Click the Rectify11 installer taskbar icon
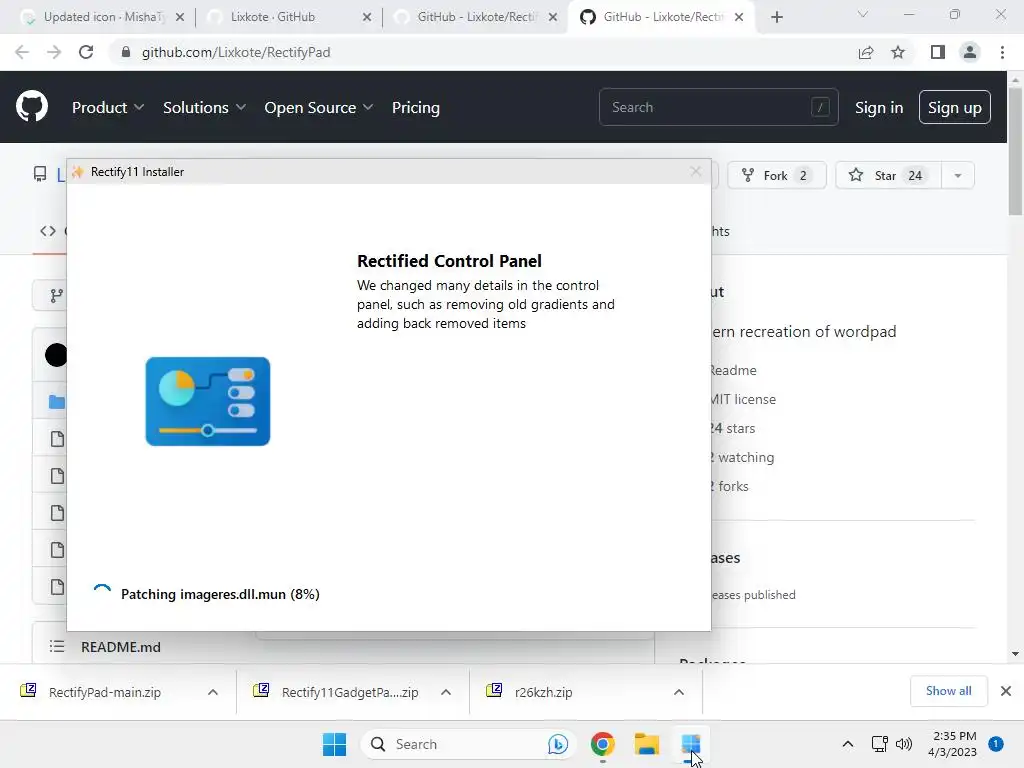The width and height of the screenshot is (1024, 768). (690, 744)
